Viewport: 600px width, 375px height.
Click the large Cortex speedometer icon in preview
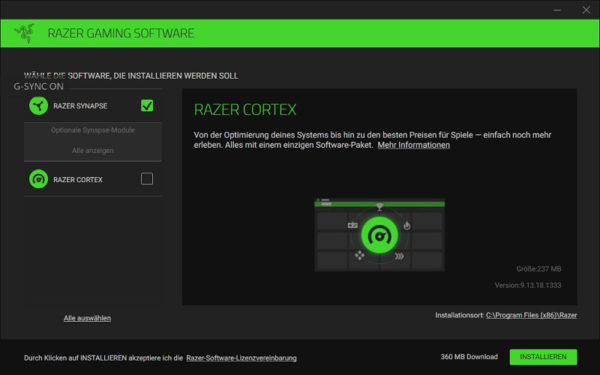[379, 235]
